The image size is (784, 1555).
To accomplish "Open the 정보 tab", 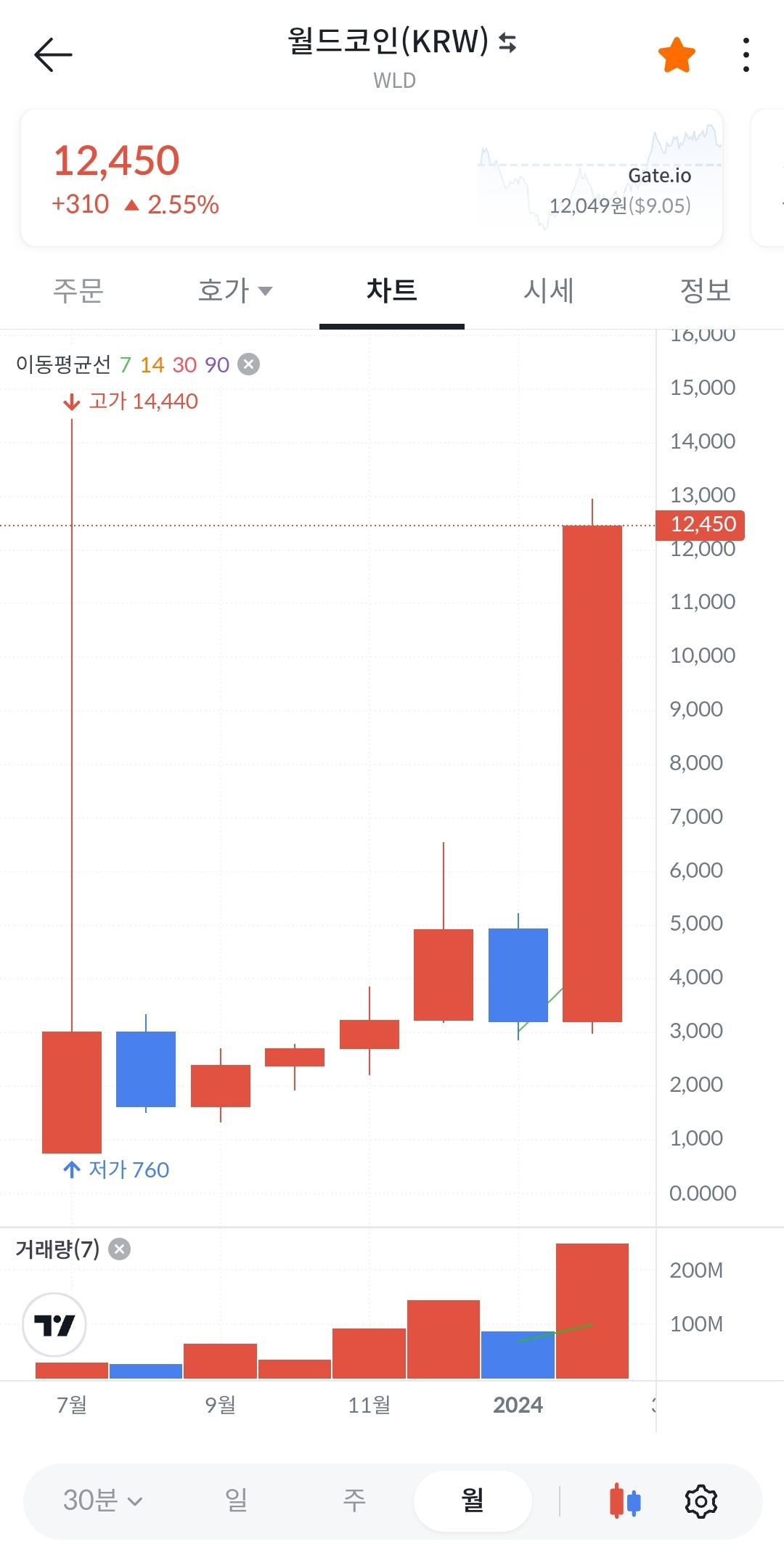I will pyautogui.click(x=706, y=290).
